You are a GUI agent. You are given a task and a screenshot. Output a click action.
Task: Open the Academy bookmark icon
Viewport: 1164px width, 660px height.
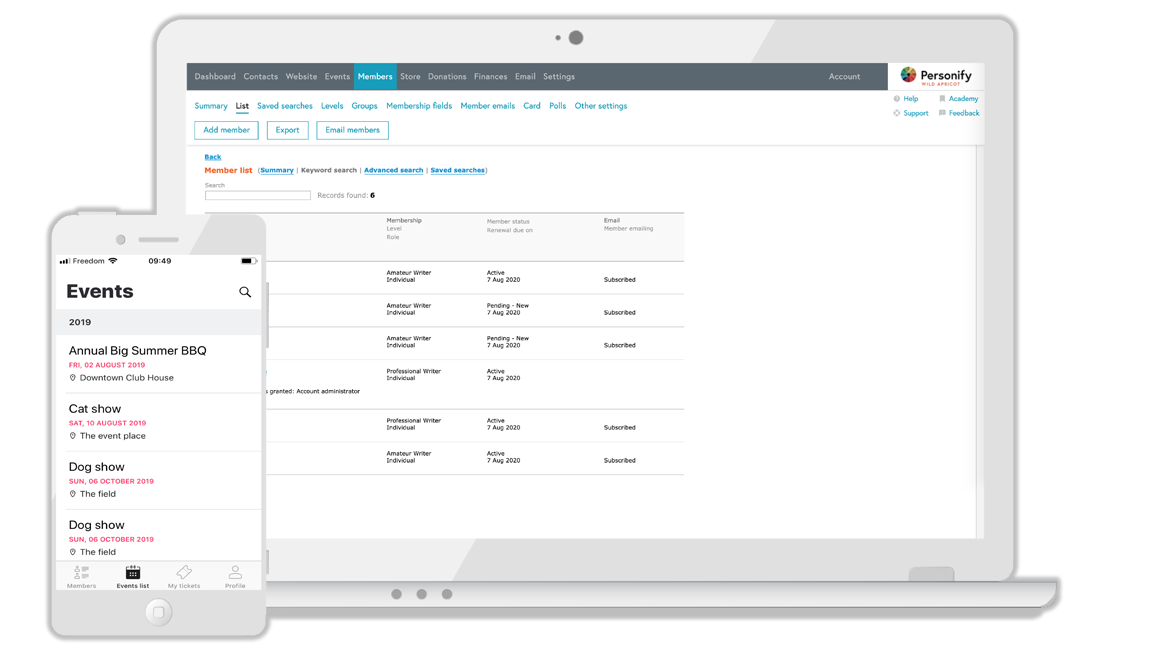coord(942,99)
